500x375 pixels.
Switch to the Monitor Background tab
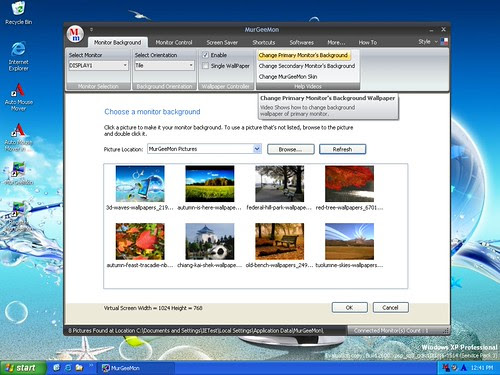click(x=117, y=43)
